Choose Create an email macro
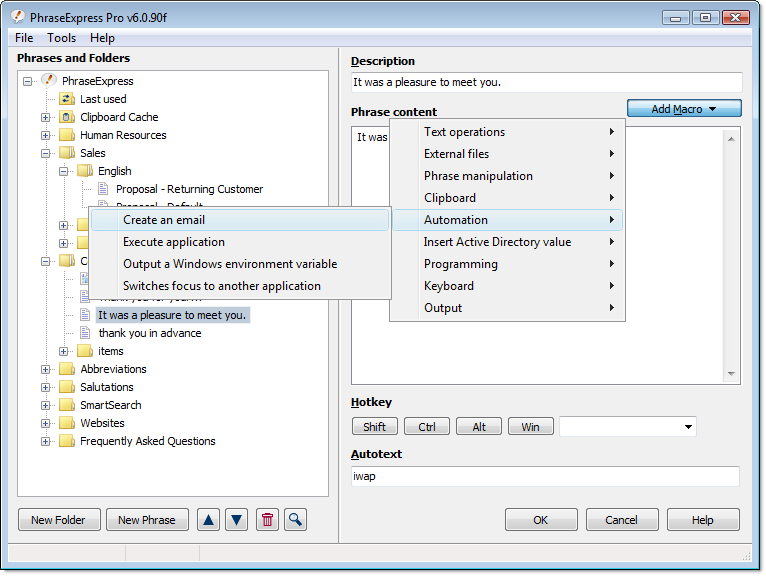The width and height of the screenshot is (766, 576). (240, 220)
